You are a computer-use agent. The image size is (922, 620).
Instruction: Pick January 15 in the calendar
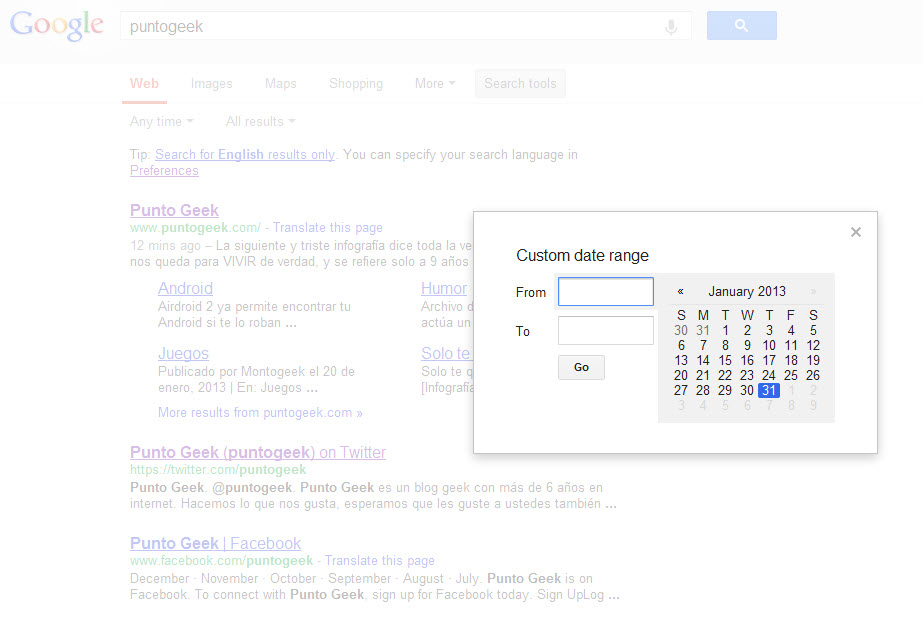(725, 360)
